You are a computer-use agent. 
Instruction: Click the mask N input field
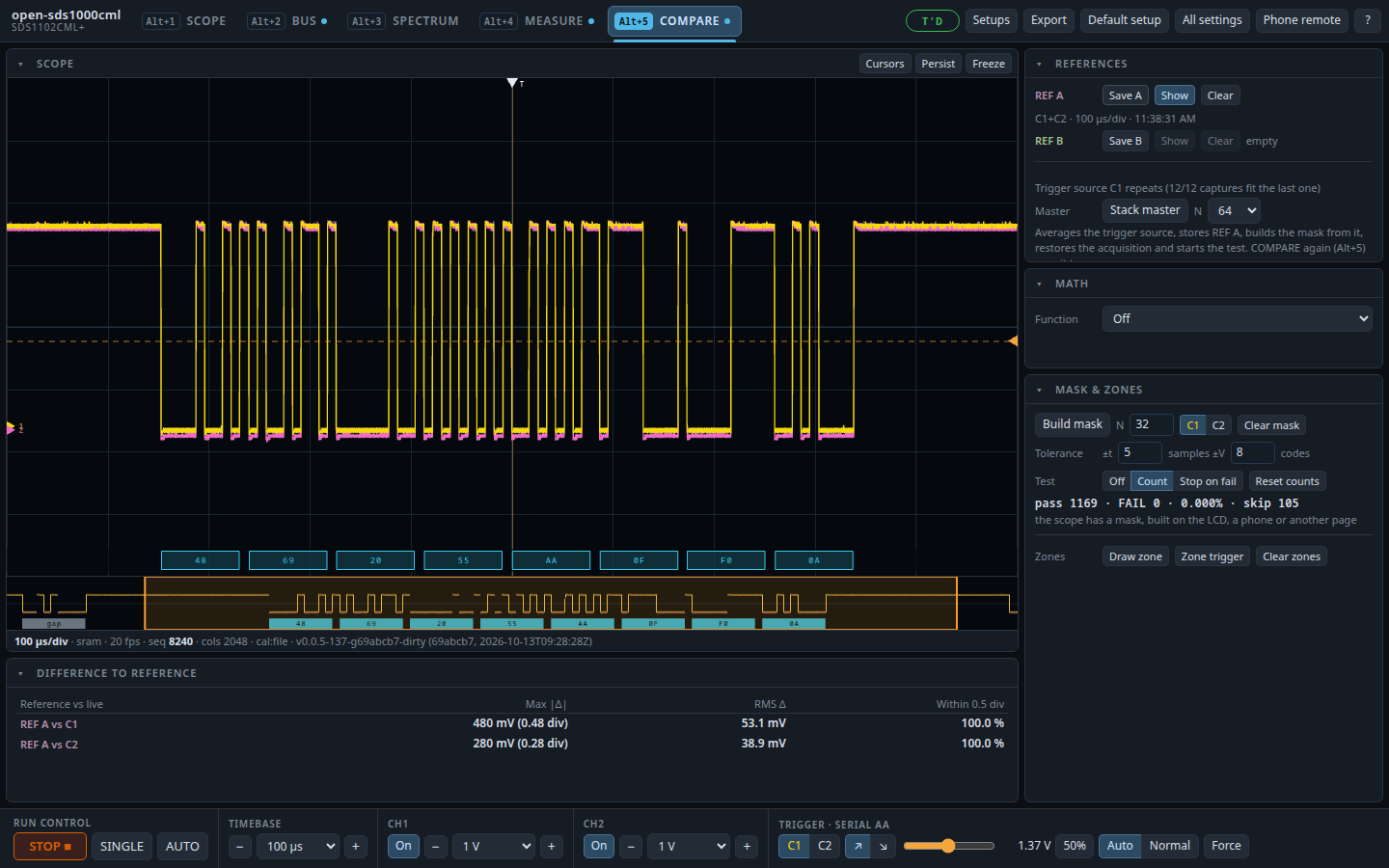[1151, 424]
